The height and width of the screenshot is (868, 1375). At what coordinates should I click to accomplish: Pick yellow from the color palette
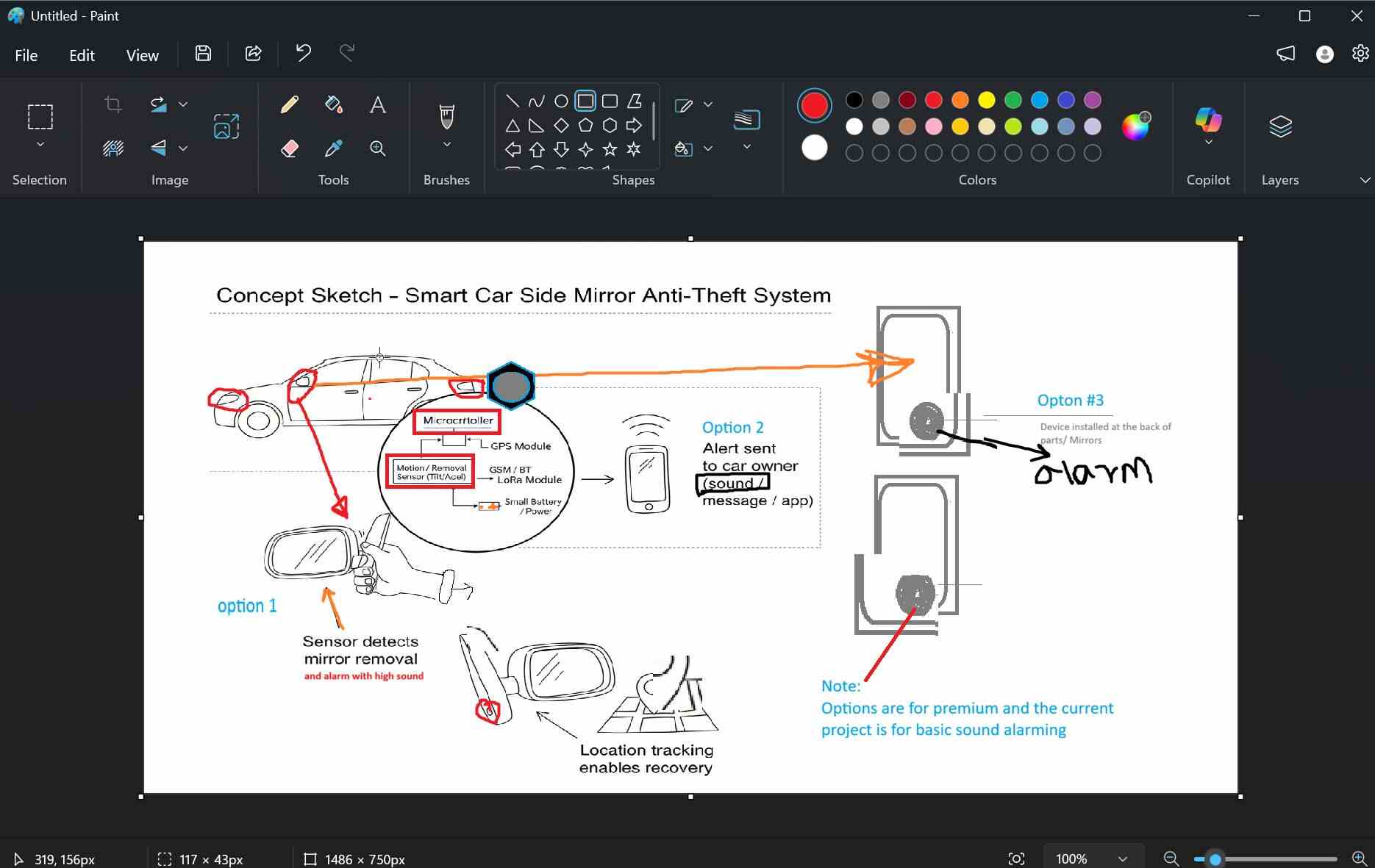(986, 100)
